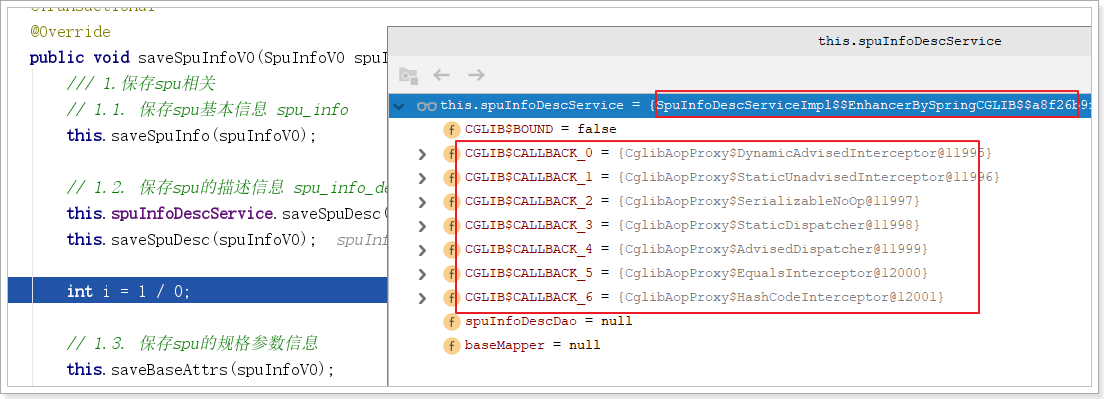Expand the CGLIB$CALLBACK_0 node
The height and width of the screenshot is (399, 1104).
tap(422, 153)
